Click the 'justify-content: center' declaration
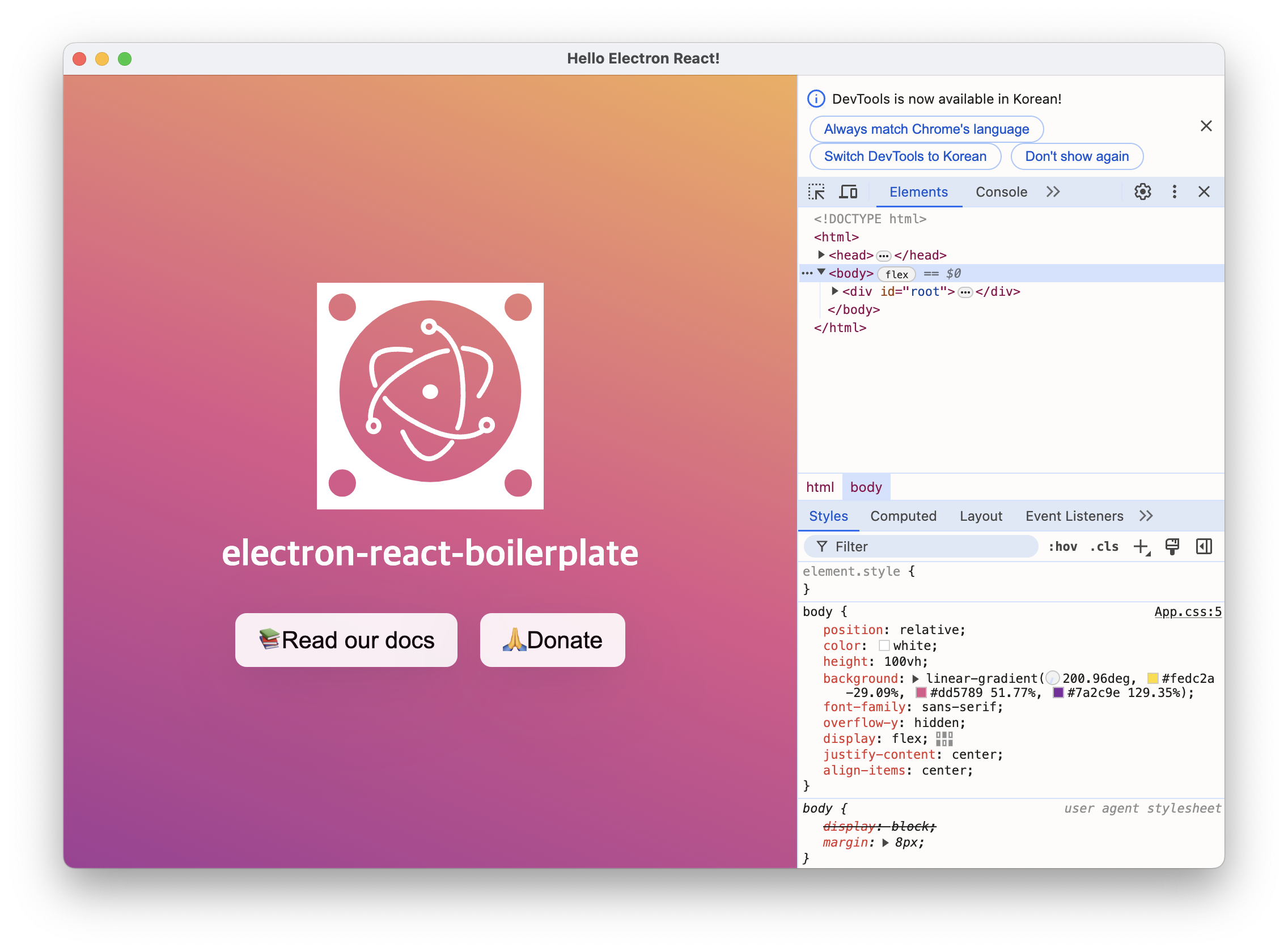The height and width of the screenshot is (952, 1288). pos(913,755)
